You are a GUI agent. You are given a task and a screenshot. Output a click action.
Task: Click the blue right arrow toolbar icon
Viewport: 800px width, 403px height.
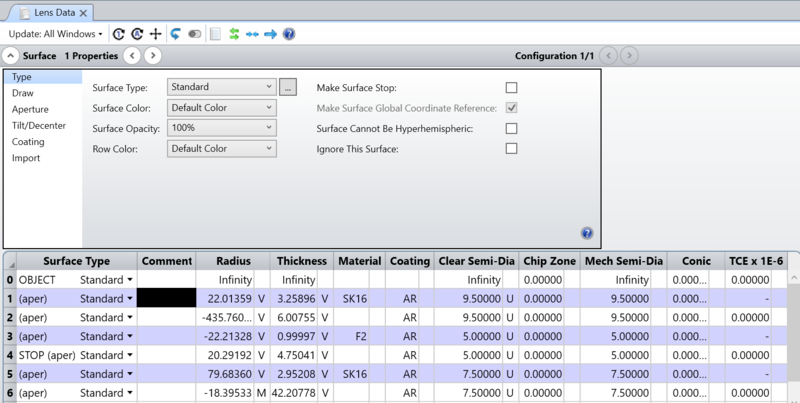point(270,34)
